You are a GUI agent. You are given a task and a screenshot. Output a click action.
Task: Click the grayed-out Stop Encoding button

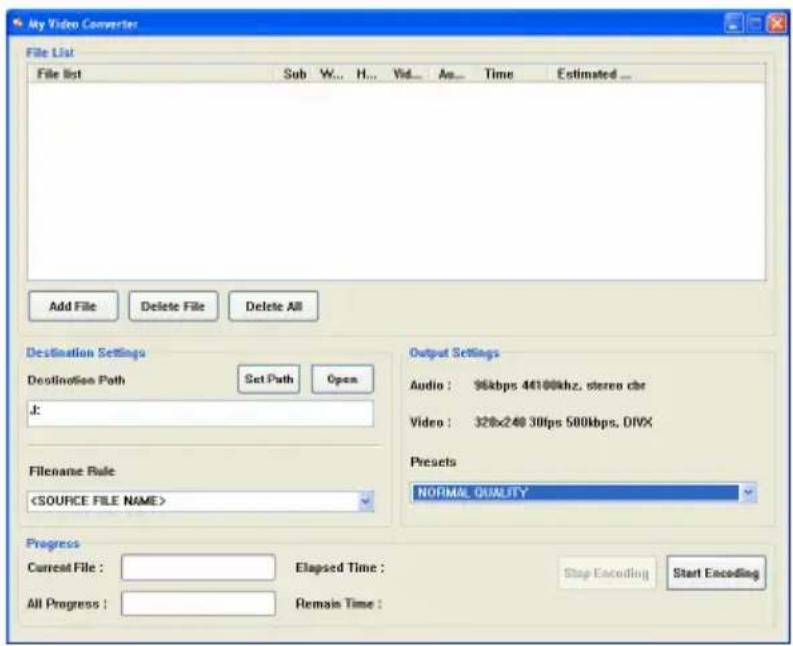606,573
